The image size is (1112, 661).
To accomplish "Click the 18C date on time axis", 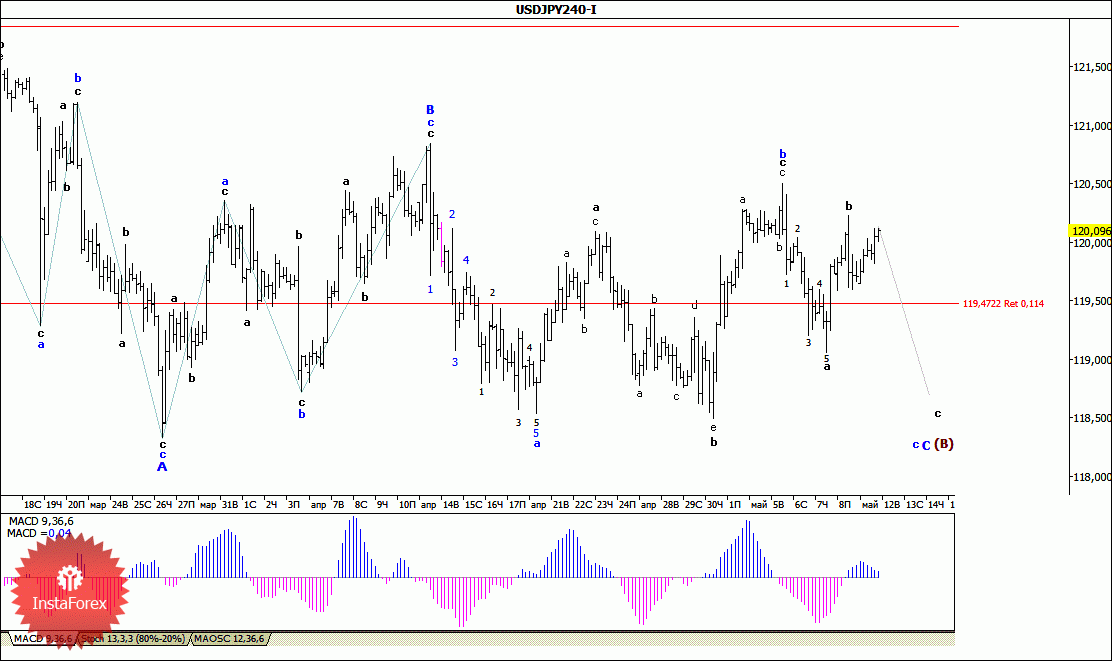I will [33, 505].
